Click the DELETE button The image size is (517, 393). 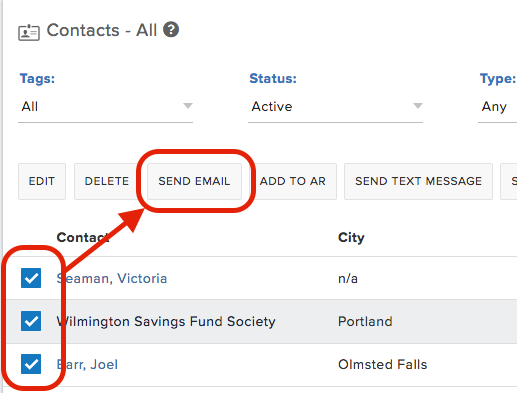coord(107,181)
